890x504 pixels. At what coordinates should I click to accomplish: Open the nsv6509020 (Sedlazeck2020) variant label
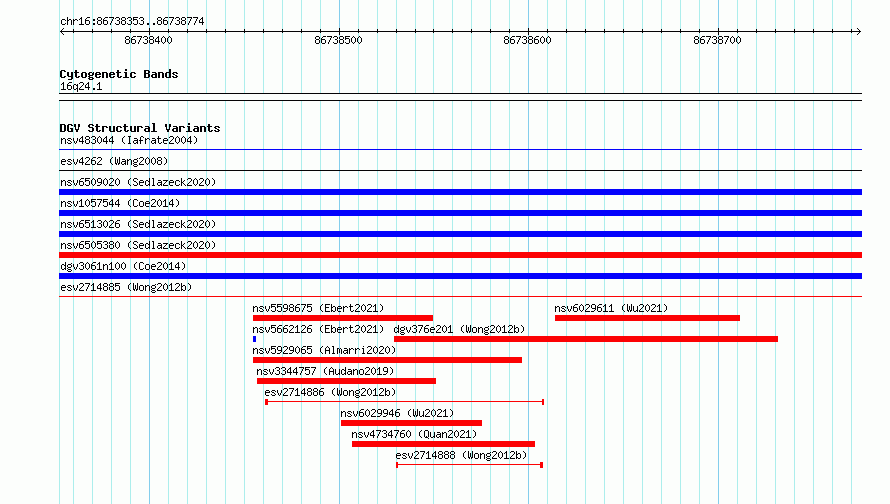pos(138,182)
